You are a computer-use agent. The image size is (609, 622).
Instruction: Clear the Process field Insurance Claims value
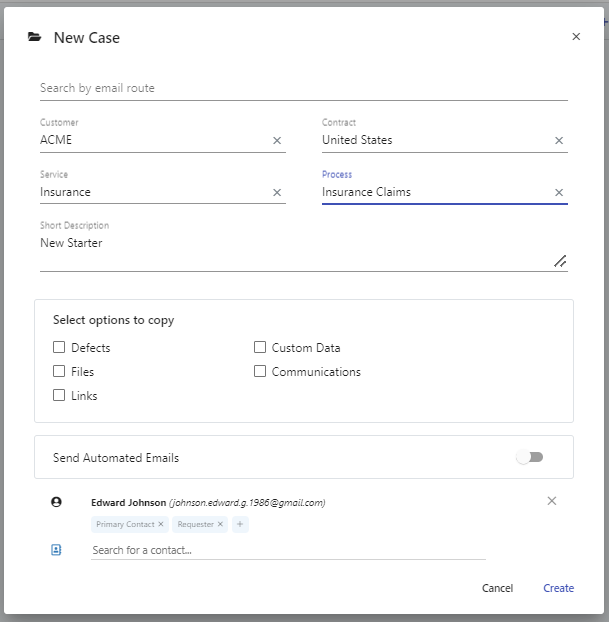point(559,193)
